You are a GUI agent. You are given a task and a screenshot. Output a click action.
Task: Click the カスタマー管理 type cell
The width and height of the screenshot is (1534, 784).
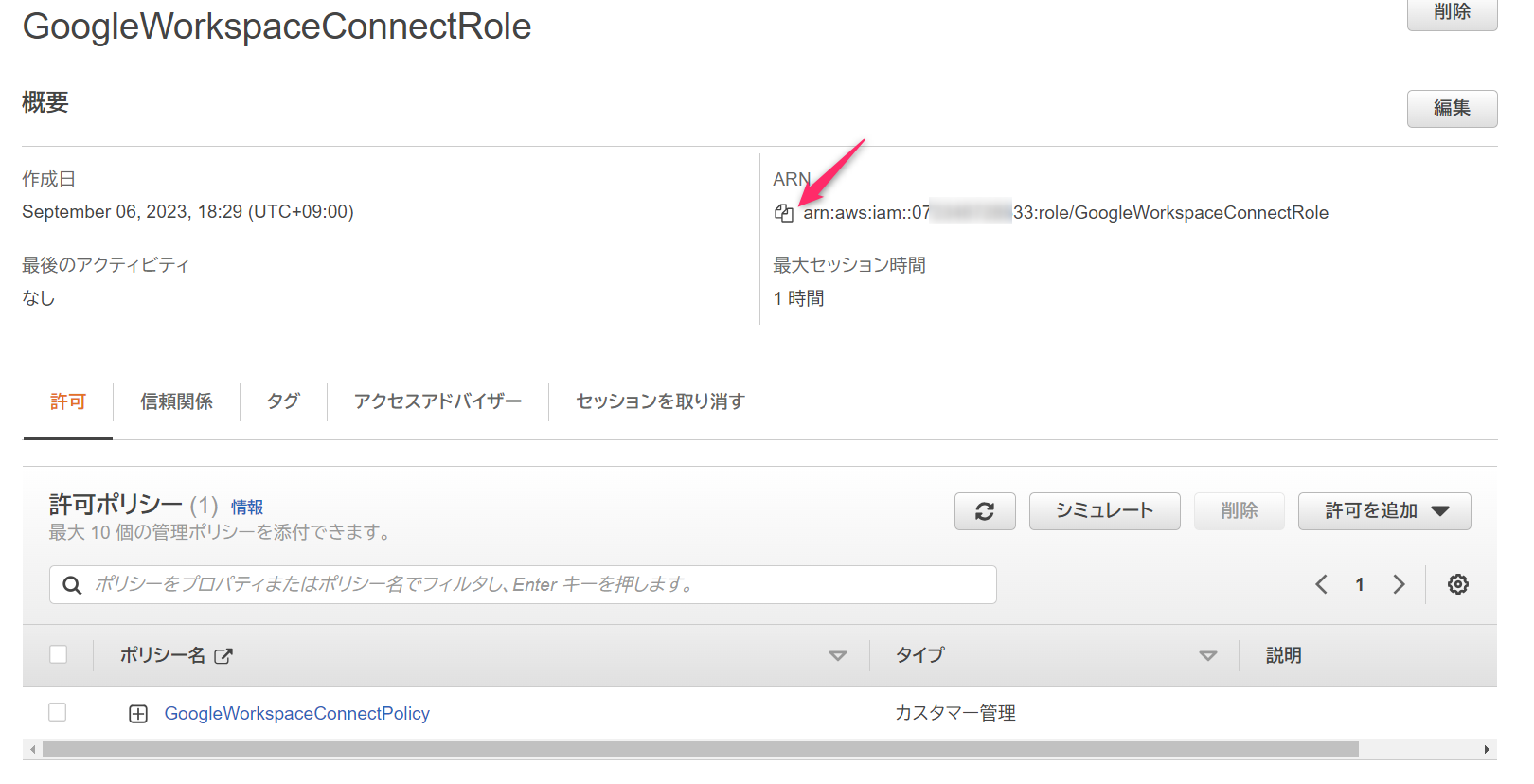point(955,713)
